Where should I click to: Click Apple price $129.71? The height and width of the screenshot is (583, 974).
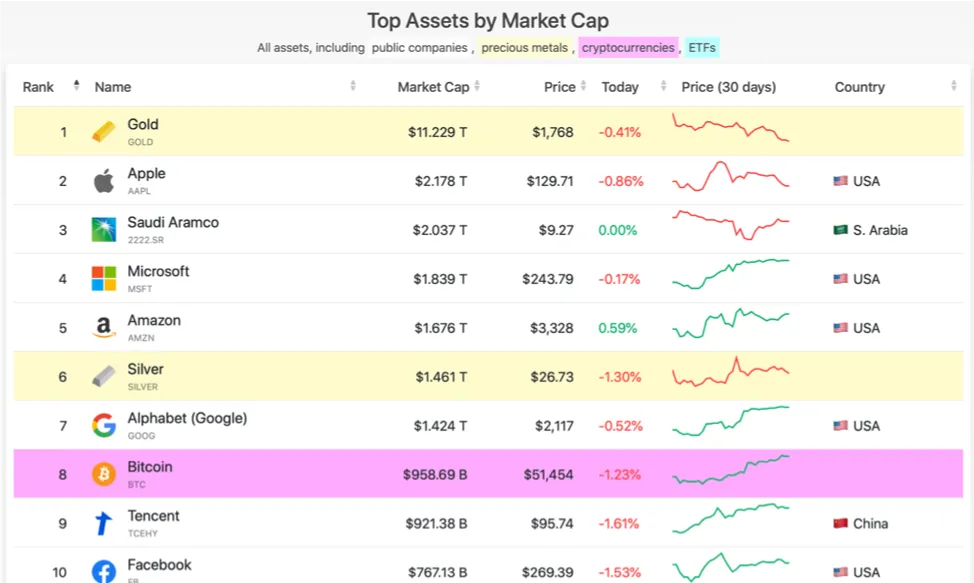(x=550, y=181)
